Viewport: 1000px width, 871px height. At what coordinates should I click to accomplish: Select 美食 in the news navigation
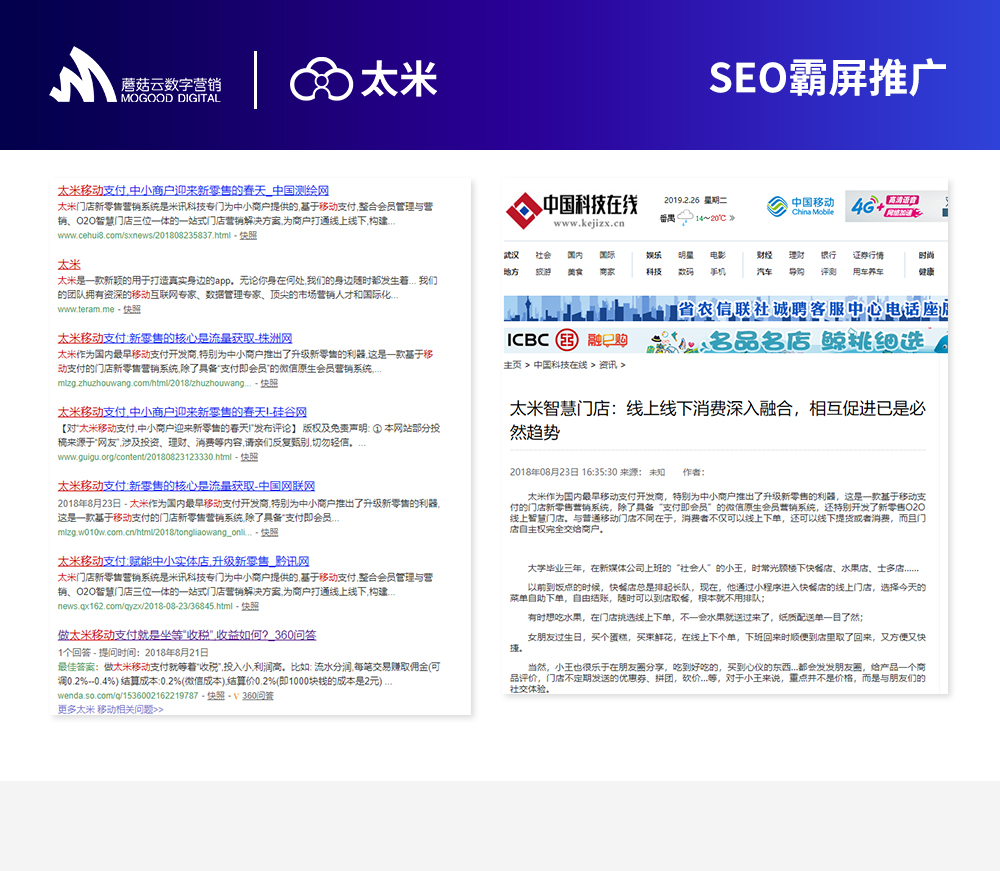[x=575, y=272]
